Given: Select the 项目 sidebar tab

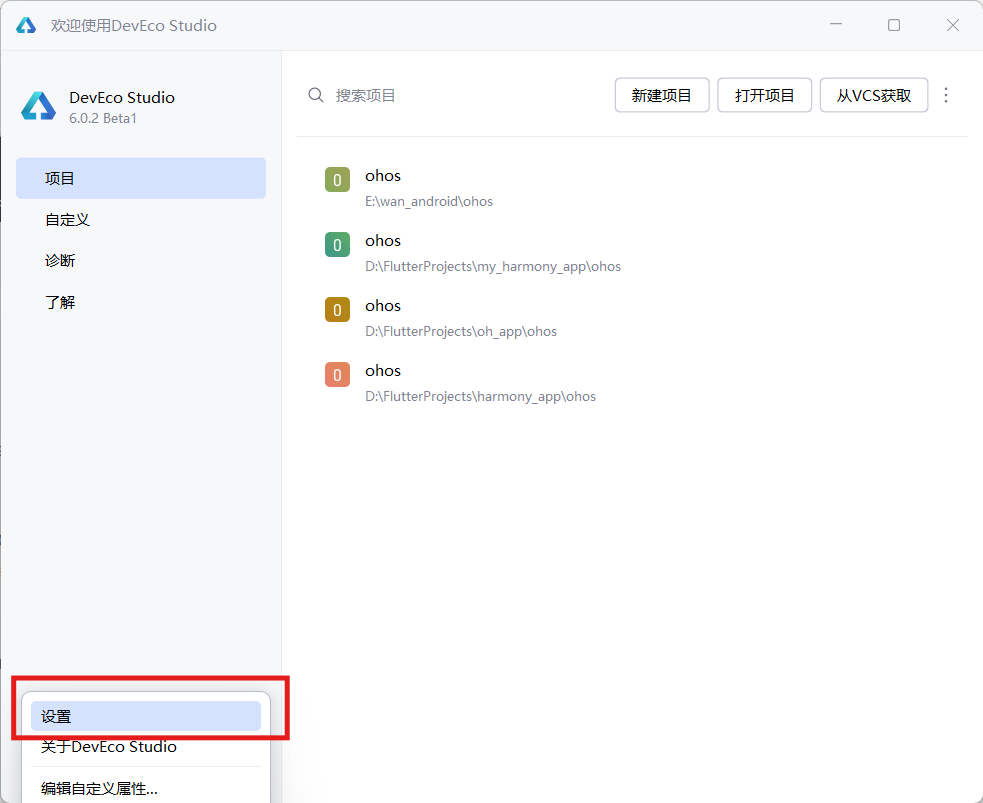Looking at the screenshot, I should (x=141, y=178).
